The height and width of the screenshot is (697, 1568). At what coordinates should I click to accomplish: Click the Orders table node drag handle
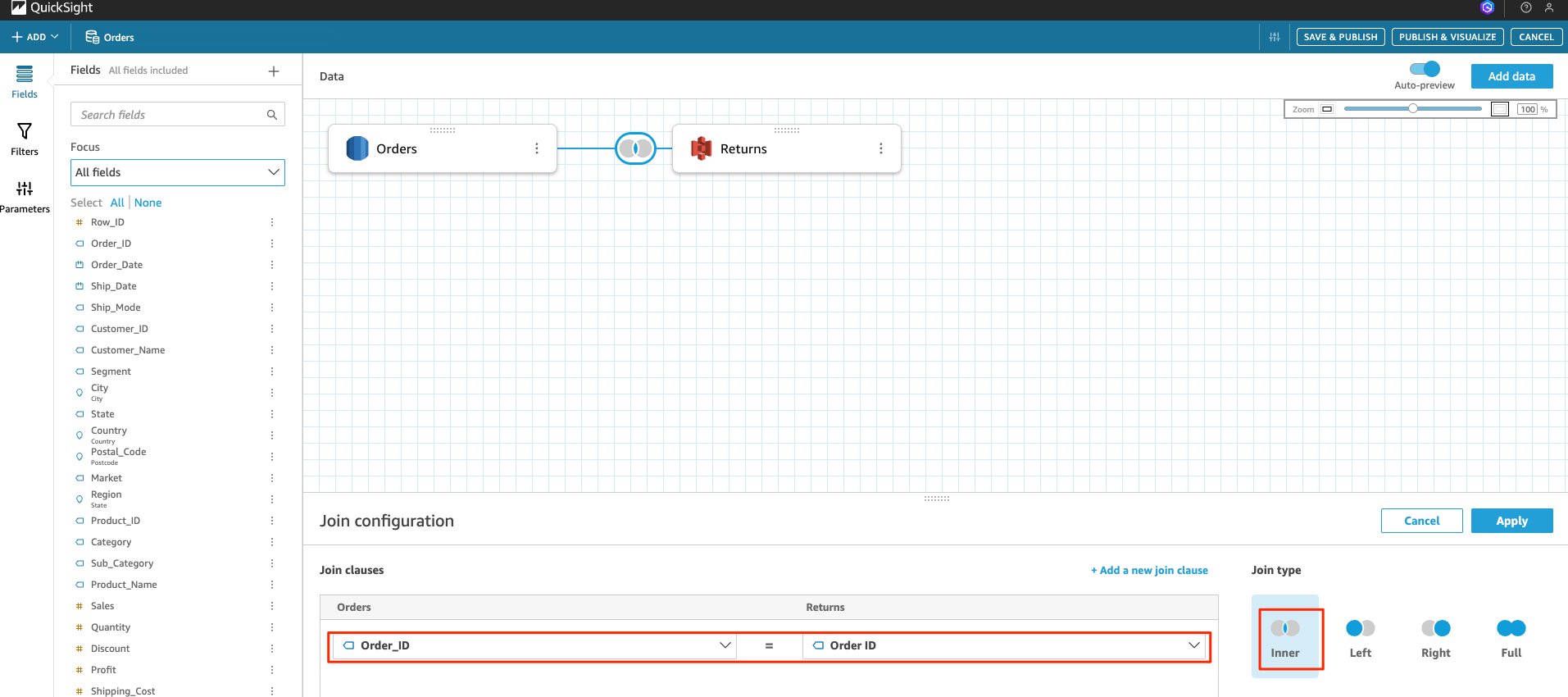click(x=443, y=130)
